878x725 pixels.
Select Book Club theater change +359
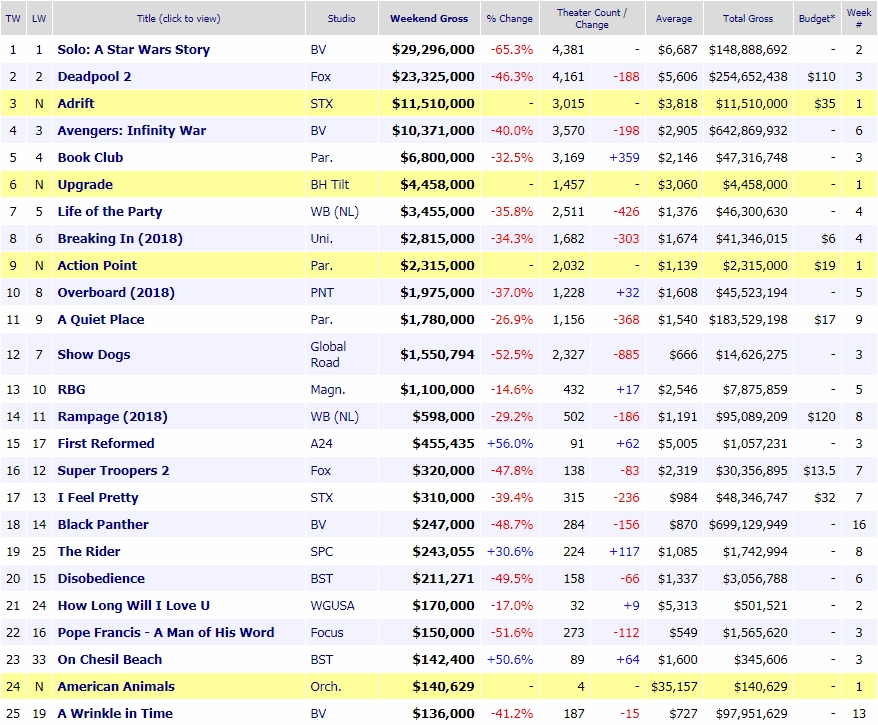click(624, 157)
